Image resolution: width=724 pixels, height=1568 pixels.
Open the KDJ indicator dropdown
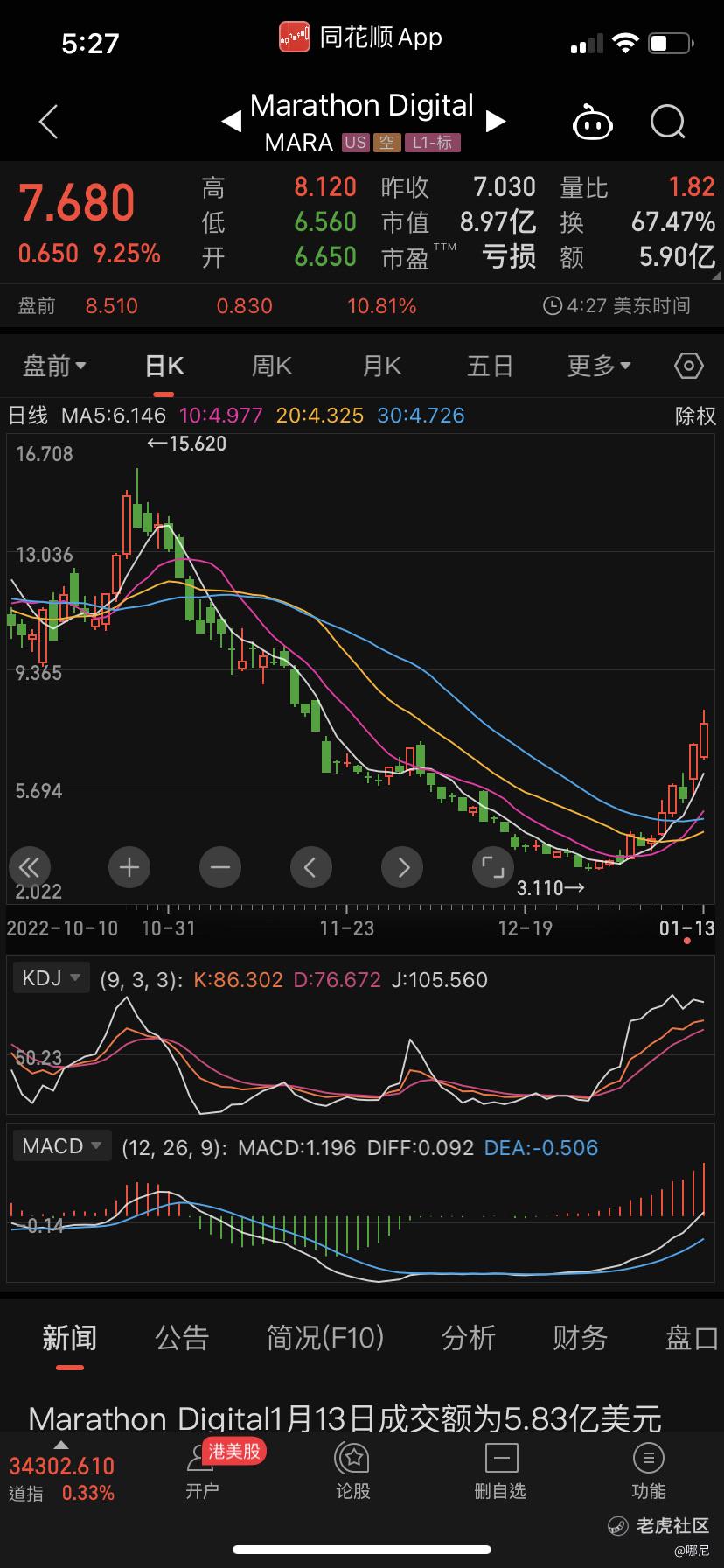[52, 977]
